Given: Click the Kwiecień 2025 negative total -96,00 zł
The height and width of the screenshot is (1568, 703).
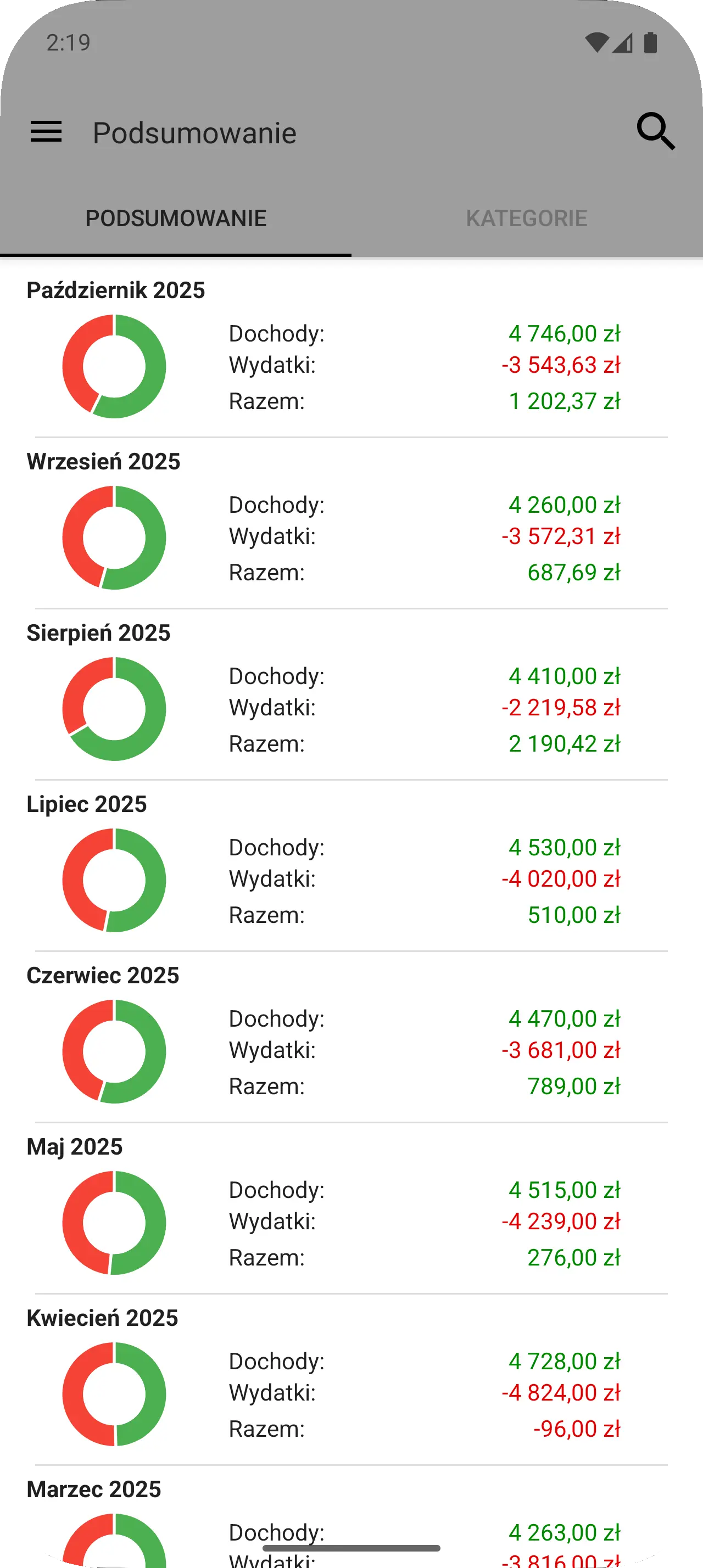Looking at the screenshot, I should tap(576, 1429).
